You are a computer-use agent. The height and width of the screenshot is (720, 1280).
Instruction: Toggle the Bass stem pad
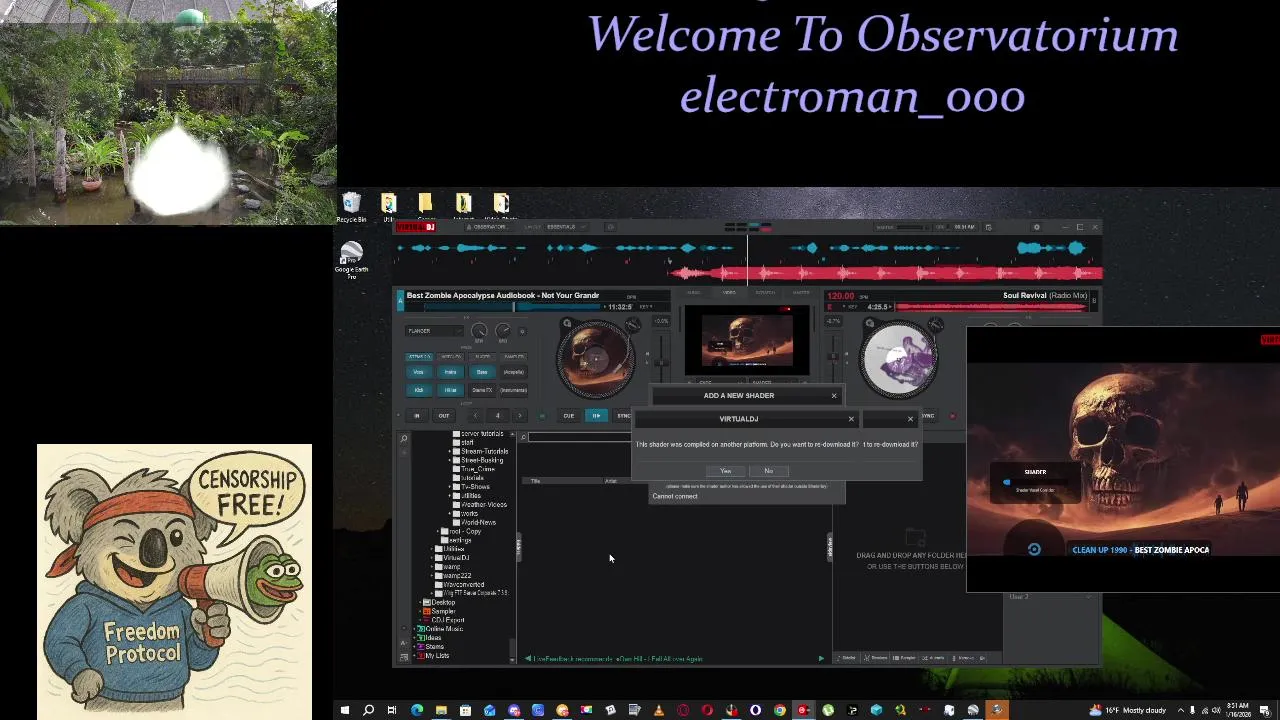[x=482, y=372]
